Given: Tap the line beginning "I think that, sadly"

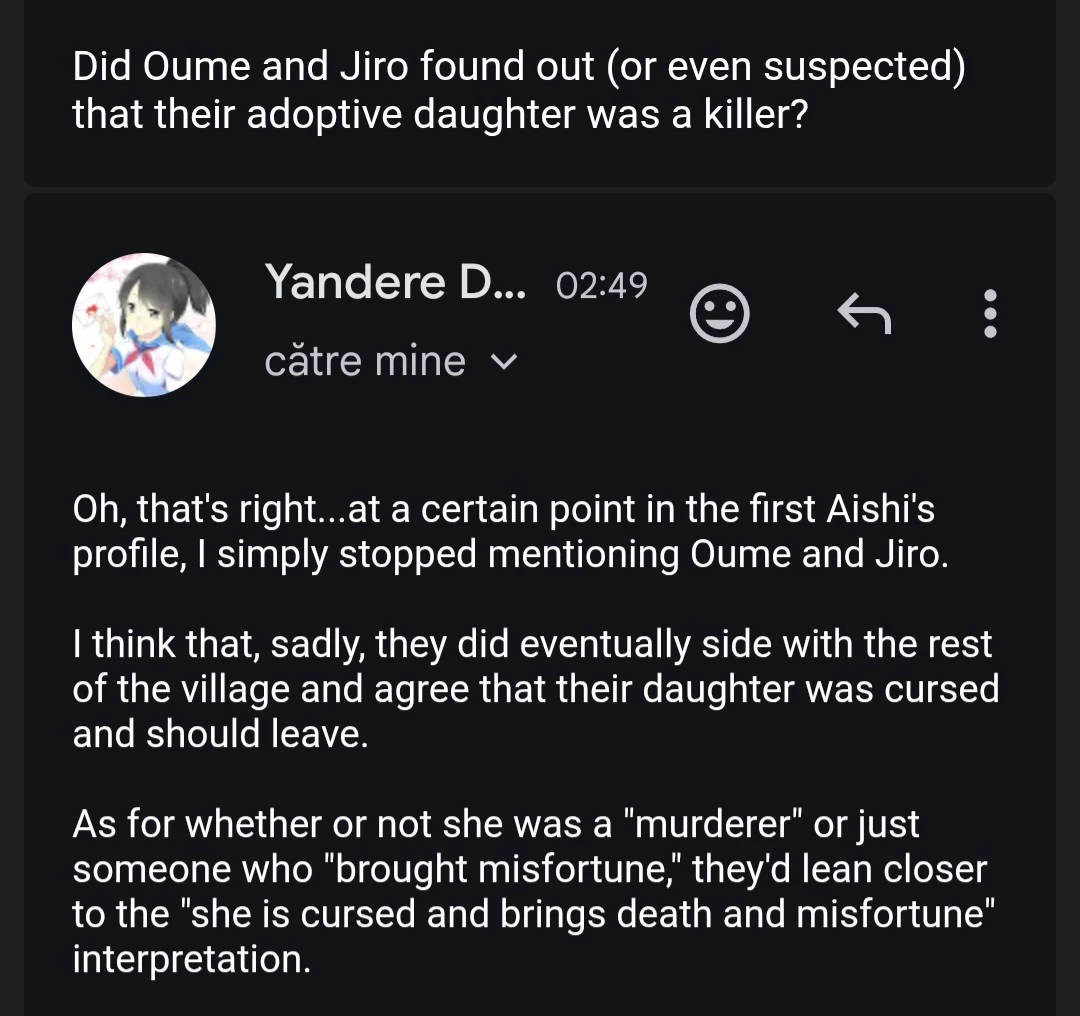Looking at the screenshot, I should 532,645.
